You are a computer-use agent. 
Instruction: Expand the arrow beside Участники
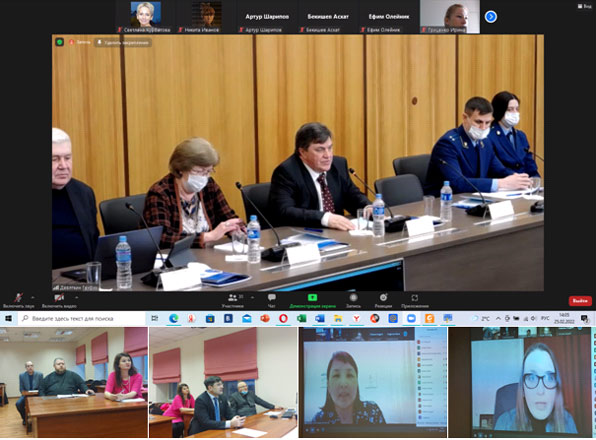tap(252, 298)
